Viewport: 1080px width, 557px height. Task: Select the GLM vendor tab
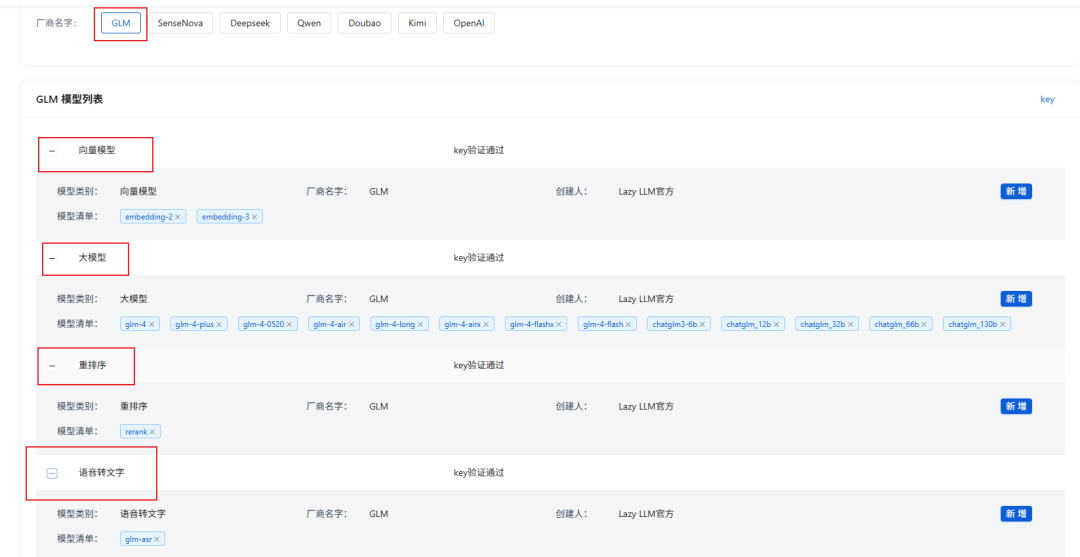[121, 23]
